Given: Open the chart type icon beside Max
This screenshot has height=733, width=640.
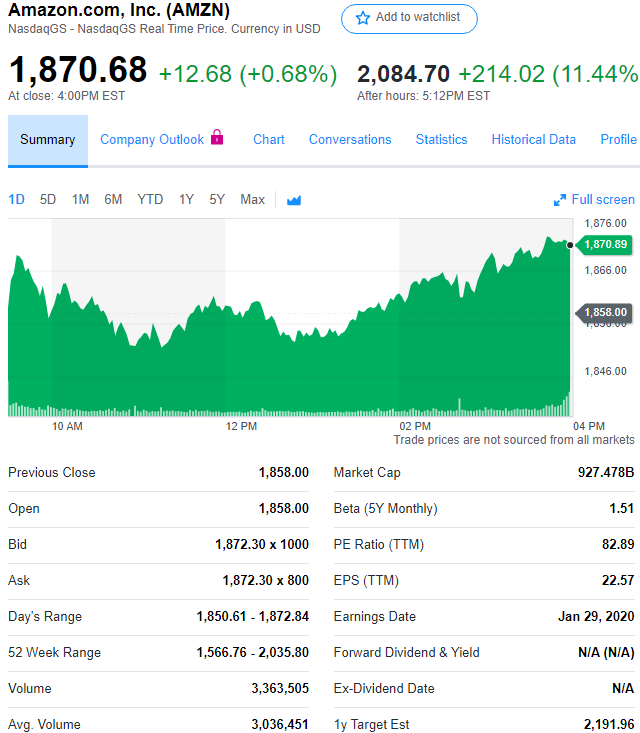Looking at the screenshot, I should click(x=294, y=201).
